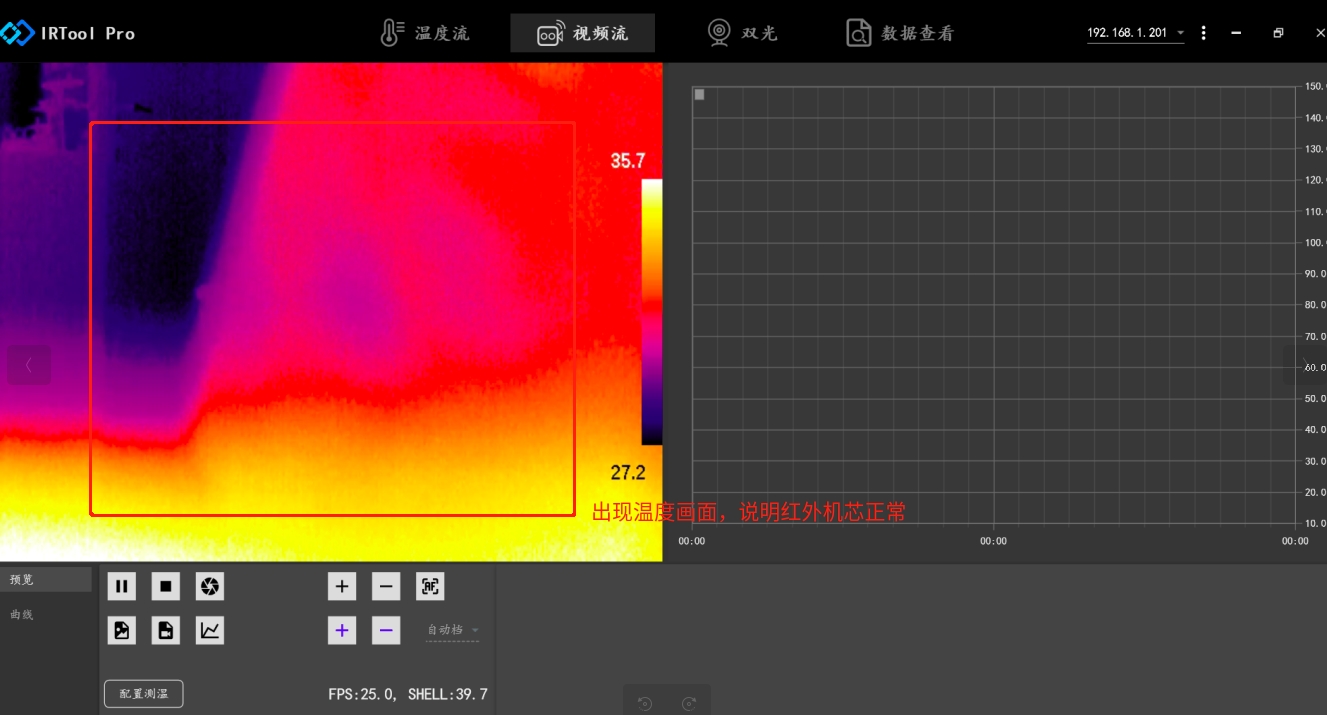Select the 曲线 side panel item
Viewport: 1327px width, 715px height.
[x=22, y=614]
